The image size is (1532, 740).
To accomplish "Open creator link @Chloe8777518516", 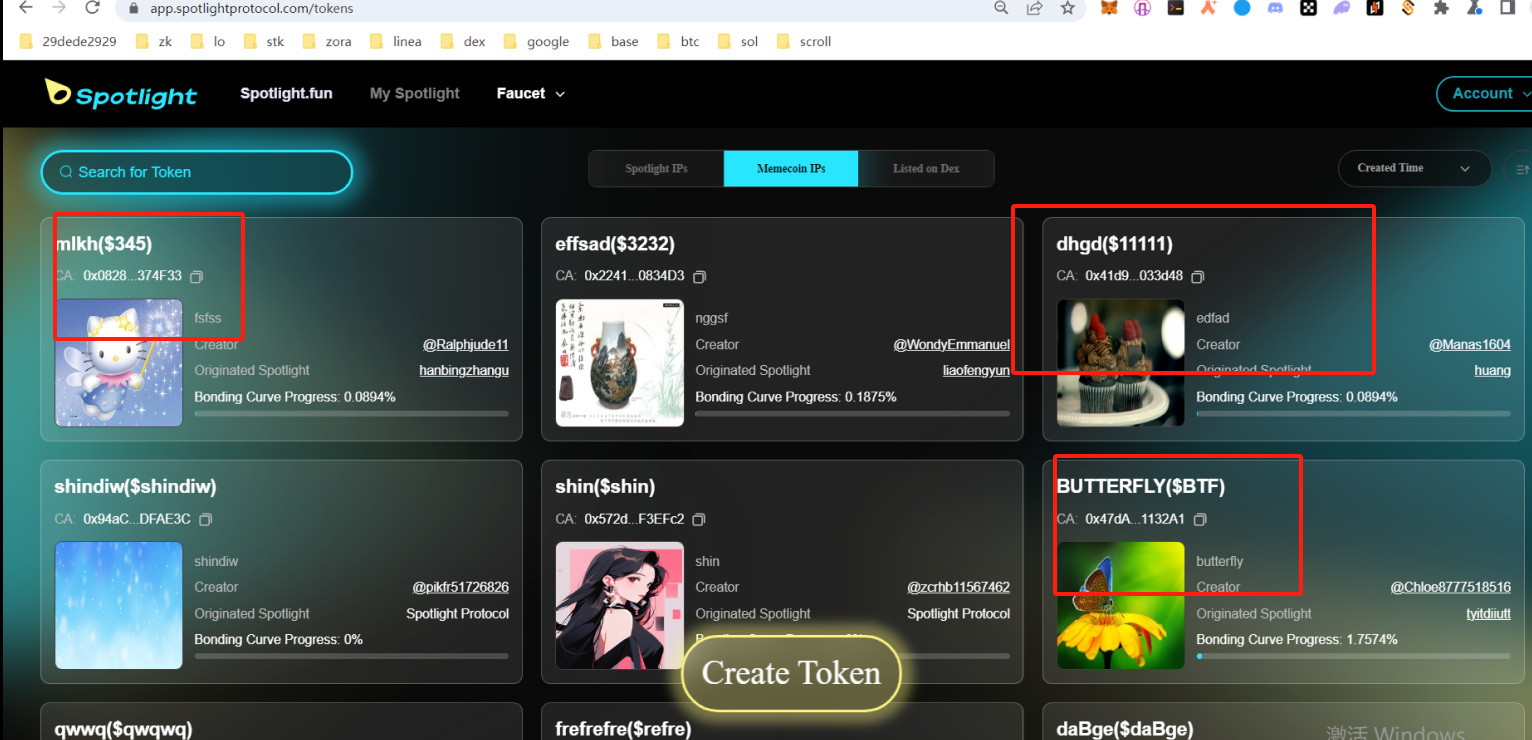I will click(x=1451, y=587).
